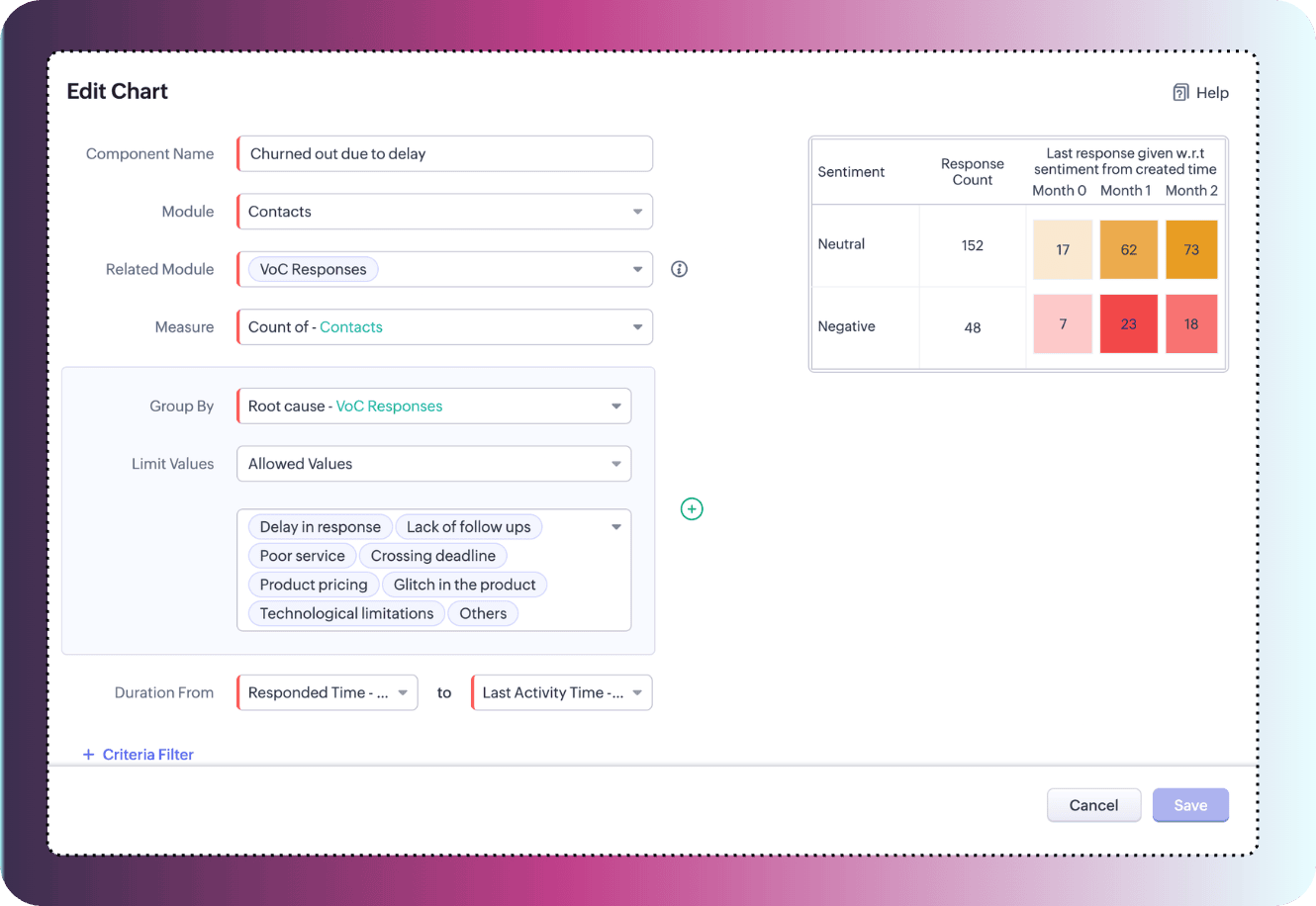Click the green plus add-grouping icon
Image resolution: width=1316 pixels, height=906 pixels.
pyautogui.click(x=692, y=508)
